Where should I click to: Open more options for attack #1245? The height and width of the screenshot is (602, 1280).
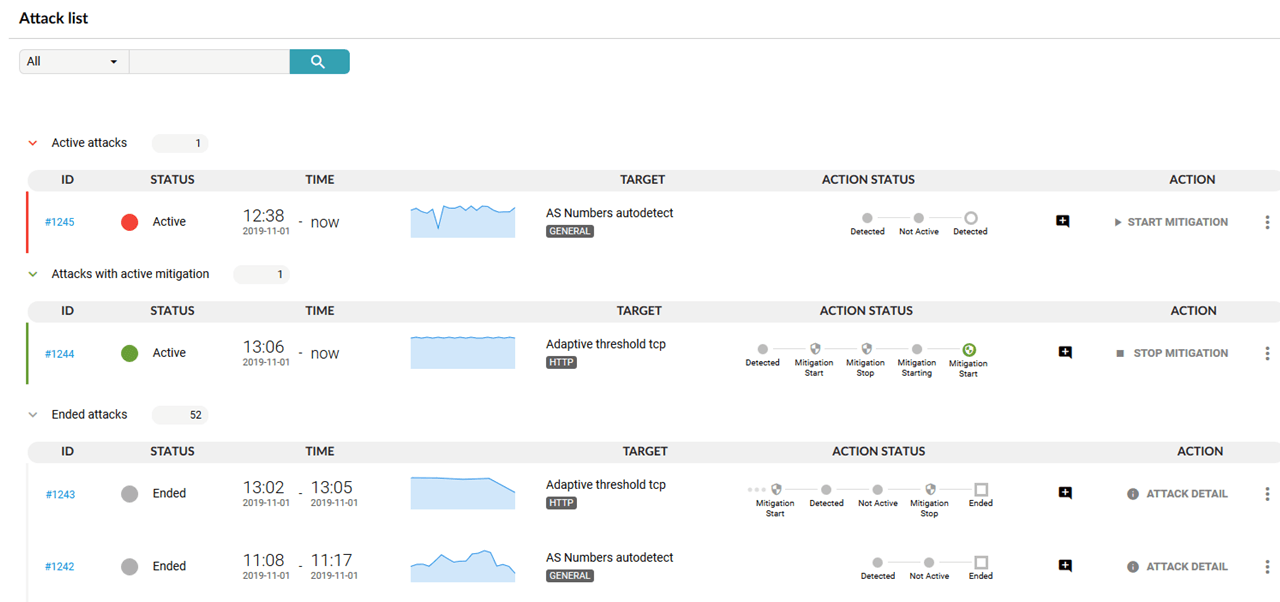point(1267,222)
